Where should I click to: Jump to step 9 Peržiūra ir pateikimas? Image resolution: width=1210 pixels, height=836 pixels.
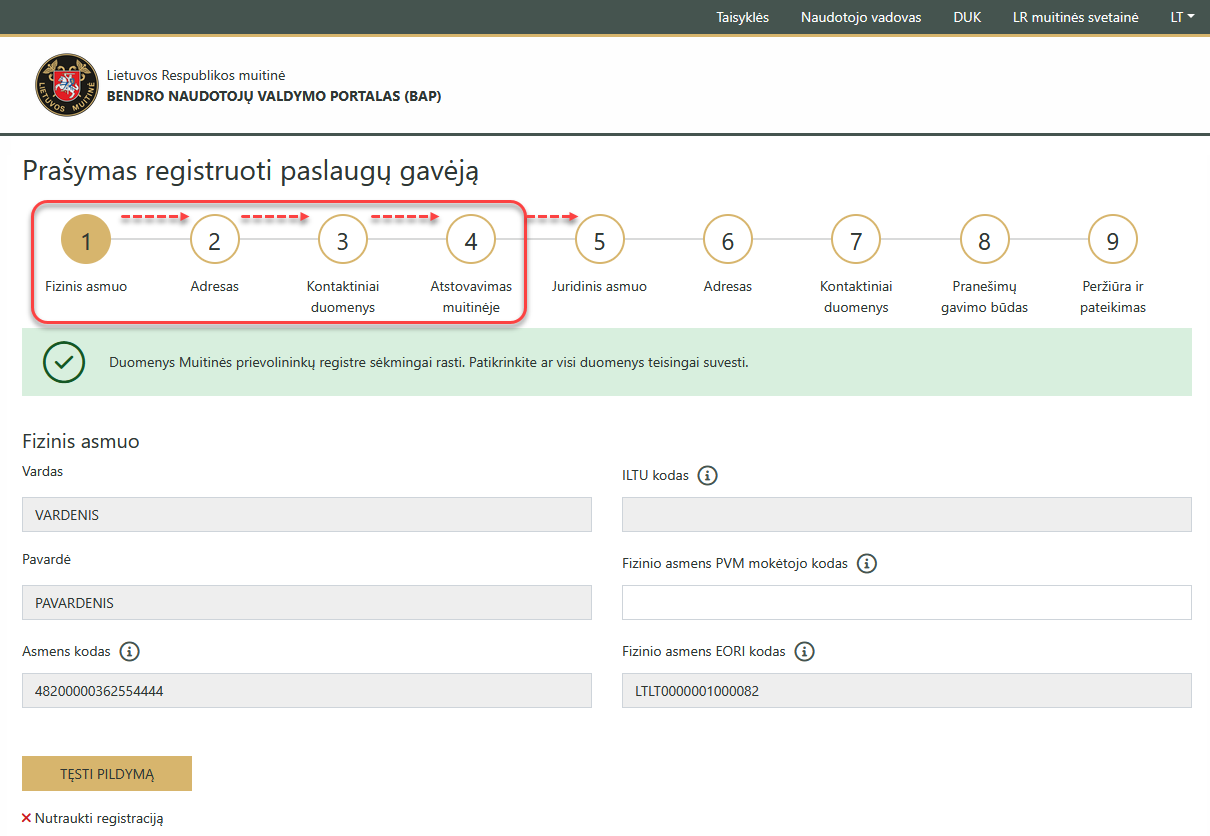click(1112, 239)
